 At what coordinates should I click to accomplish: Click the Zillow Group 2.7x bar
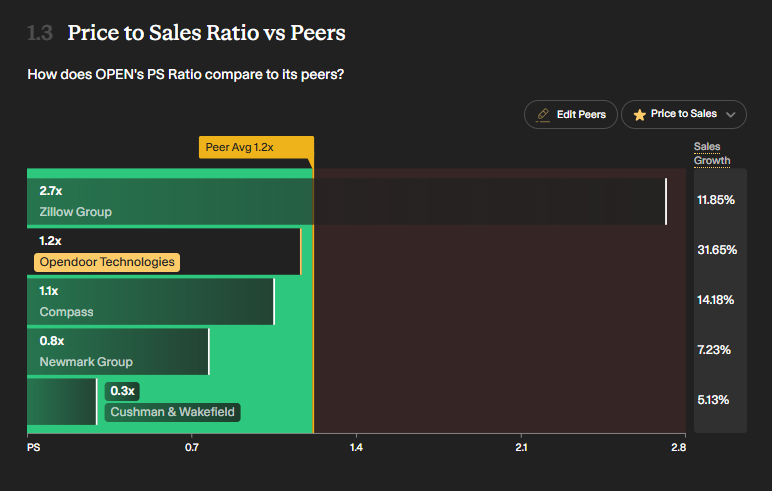click(x=347, y=201)
